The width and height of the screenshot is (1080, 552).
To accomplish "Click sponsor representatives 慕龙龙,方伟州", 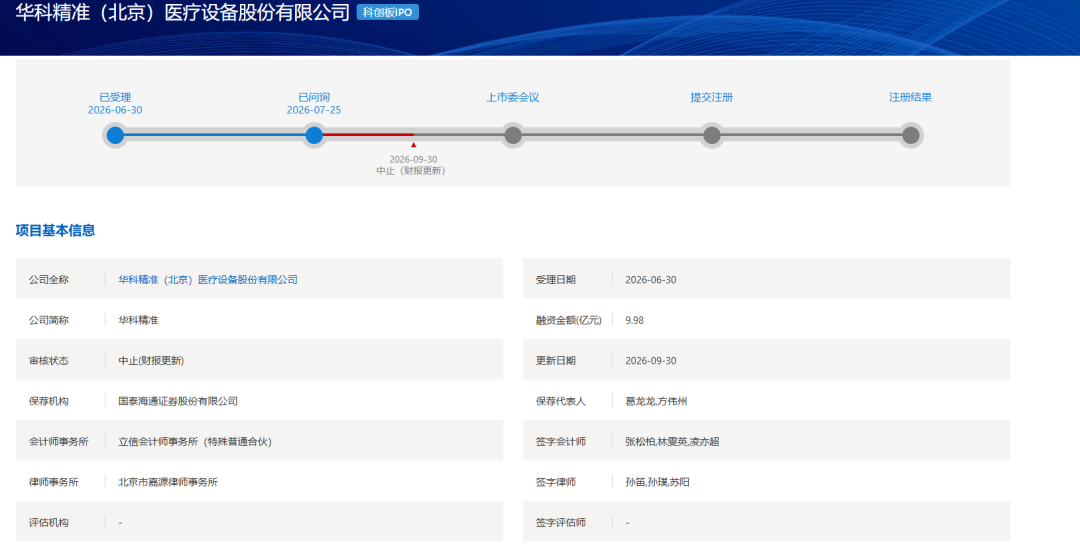I will (x=656, y=401).
